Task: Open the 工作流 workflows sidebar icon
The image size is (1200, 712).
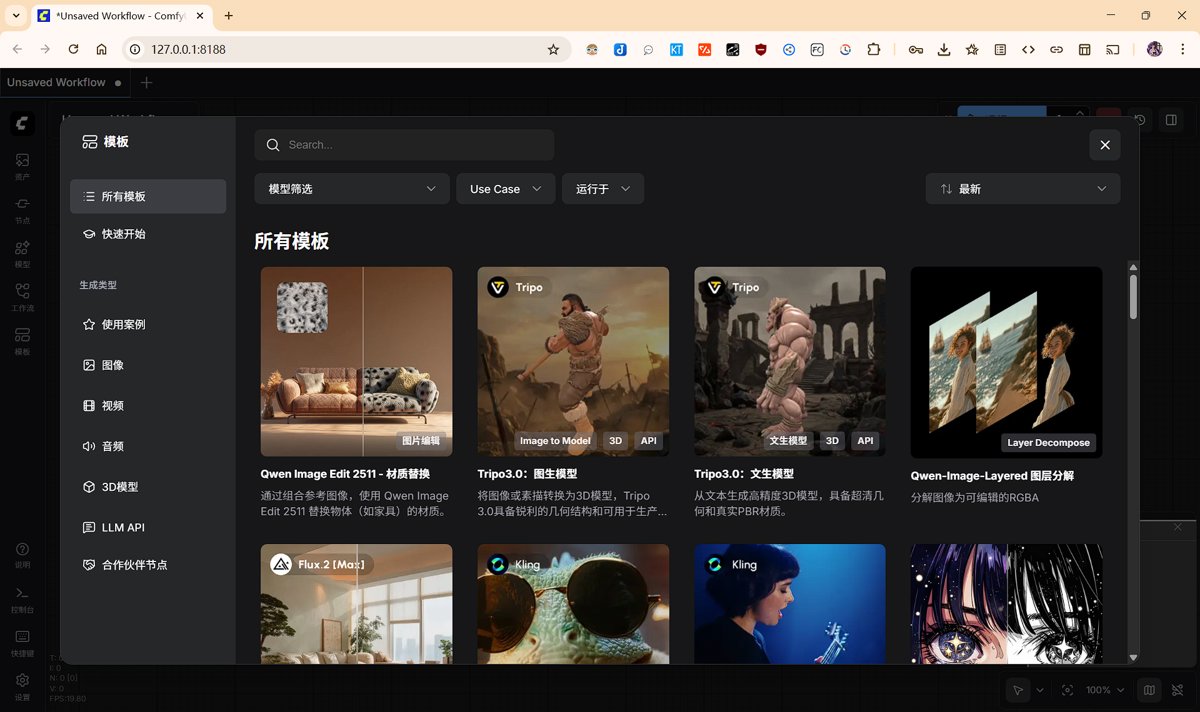Action: 22,297
